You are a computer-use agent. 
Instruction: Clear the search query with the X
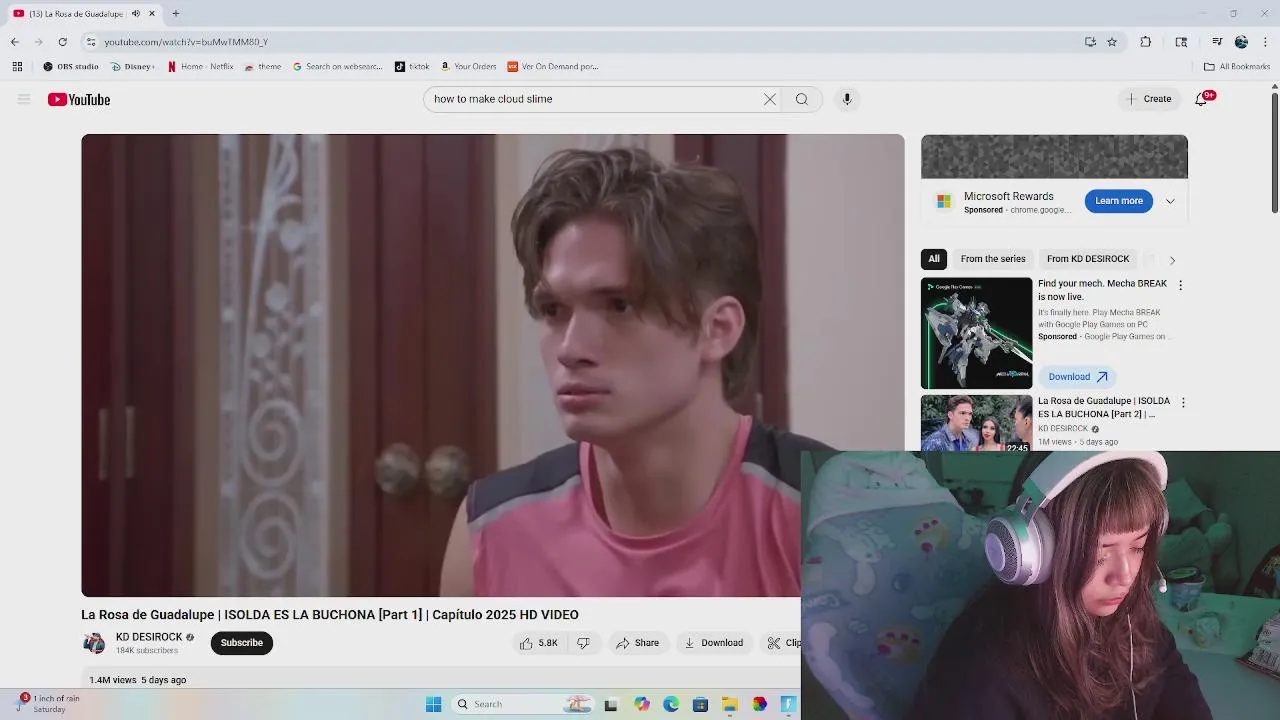click(770, 99)
